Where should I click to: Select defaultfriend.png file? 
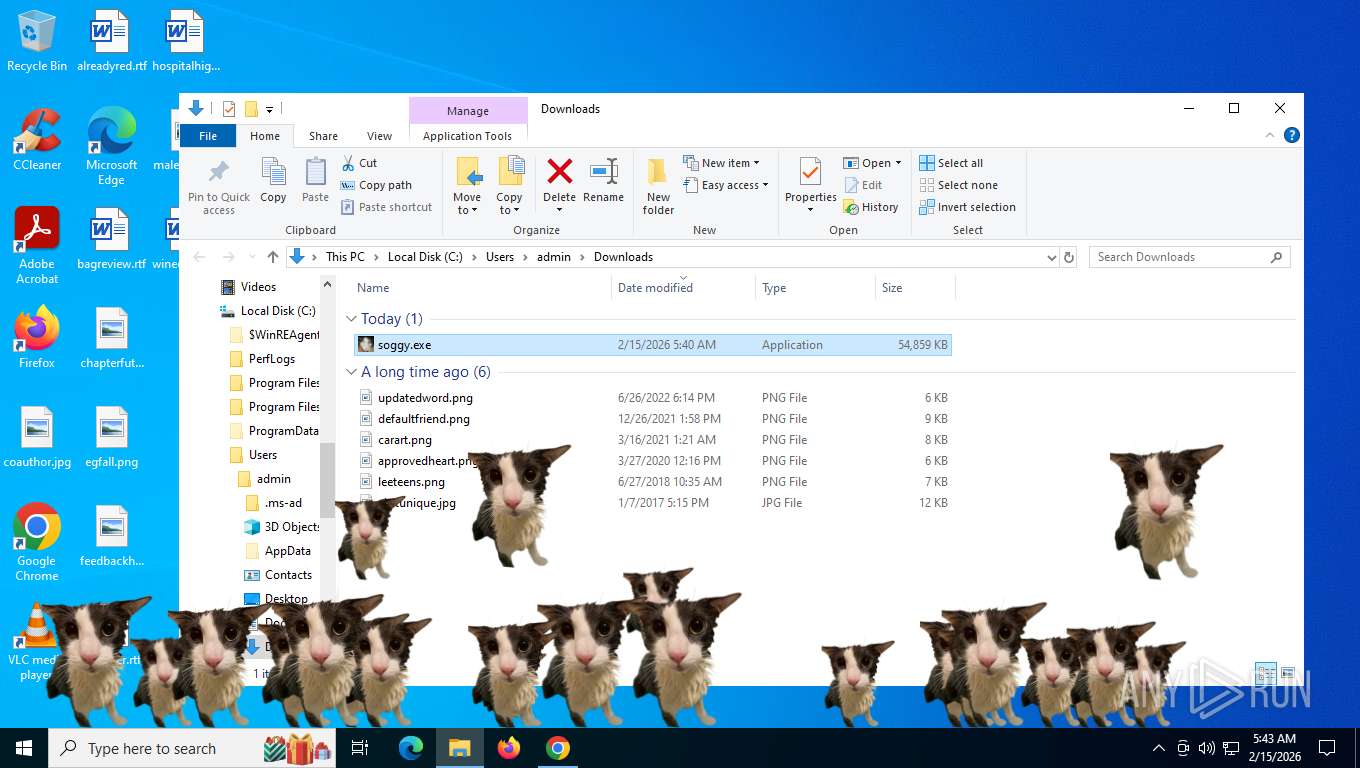pos(653,419)
